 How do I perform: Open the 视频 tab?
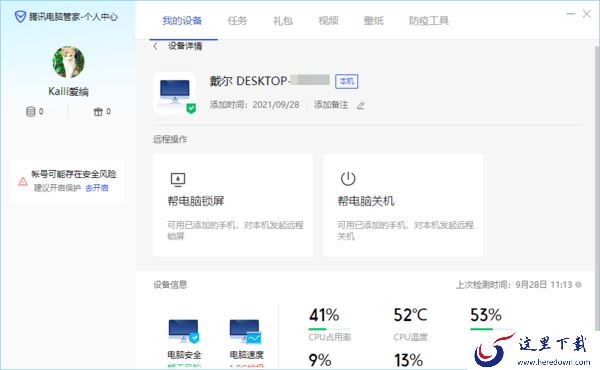tap(328, 20)
